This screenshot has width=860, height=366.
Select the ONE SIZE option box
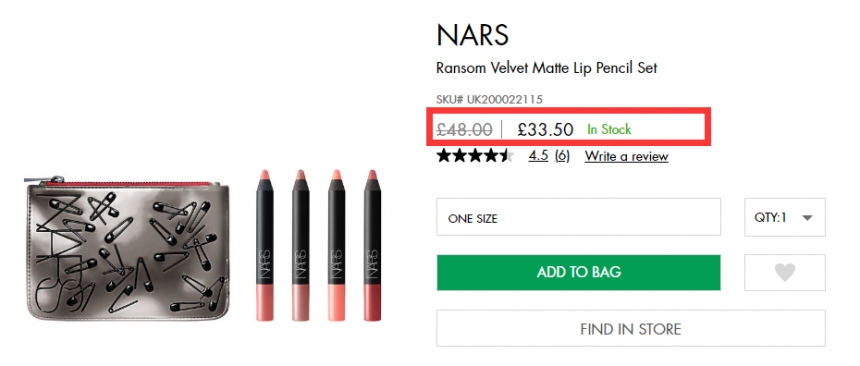tap(579, 217)
